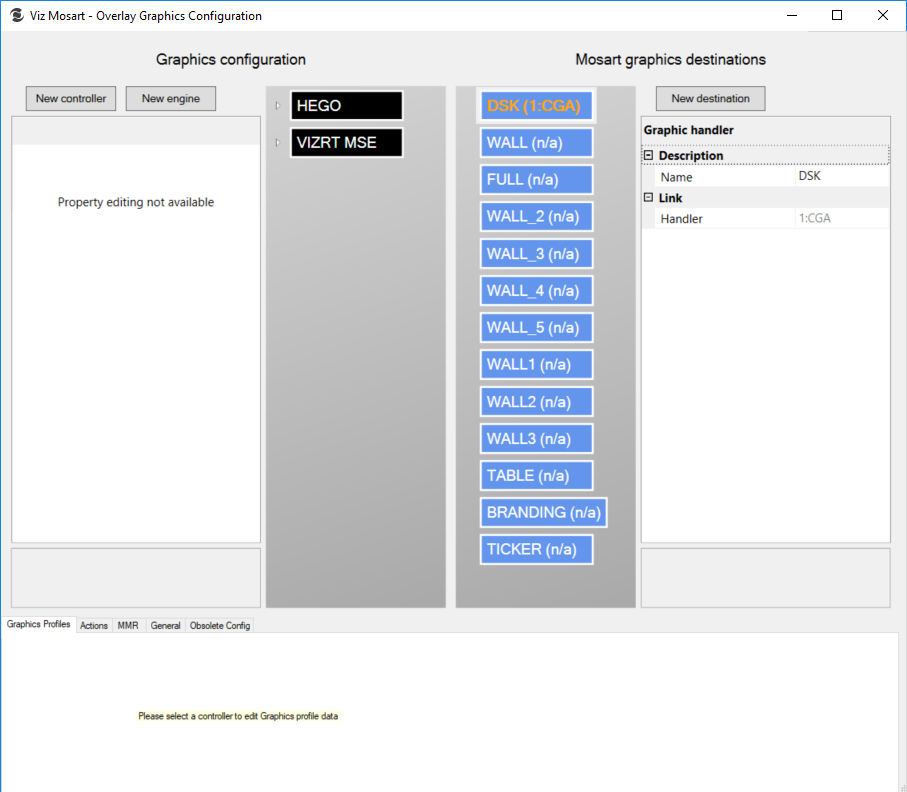This screenshot has height=792, width=907.
Task: Select the DSK (1:CGA) destination
Action: (536, 105)
